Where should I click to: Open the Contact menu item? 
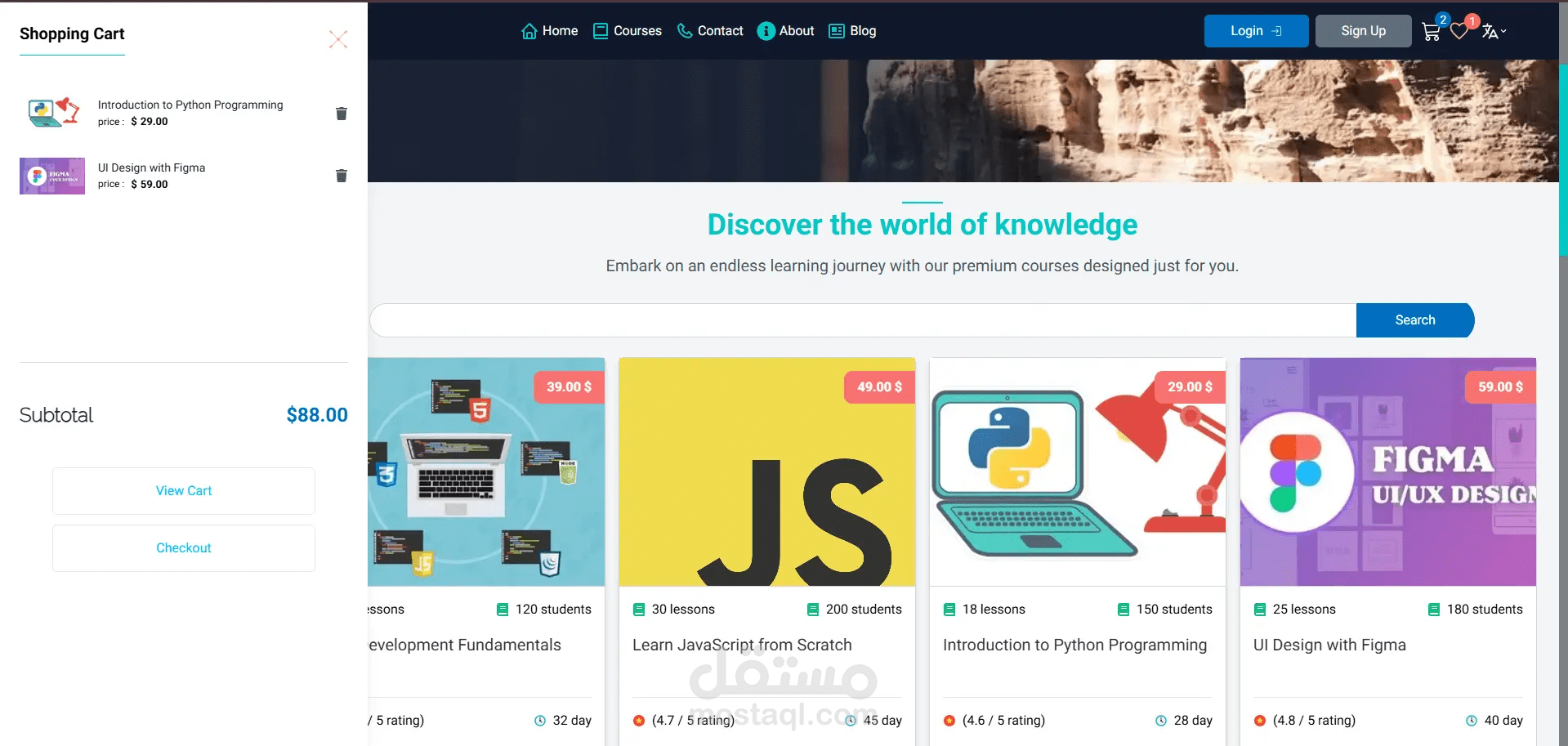(x=710, y=31)
